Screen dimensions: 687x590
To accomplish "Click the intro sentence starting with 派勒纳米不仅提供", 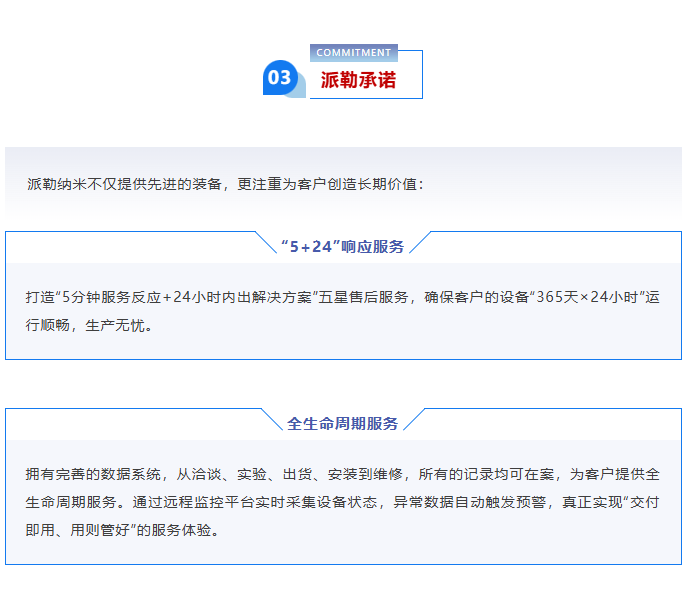I will [225, 184].
